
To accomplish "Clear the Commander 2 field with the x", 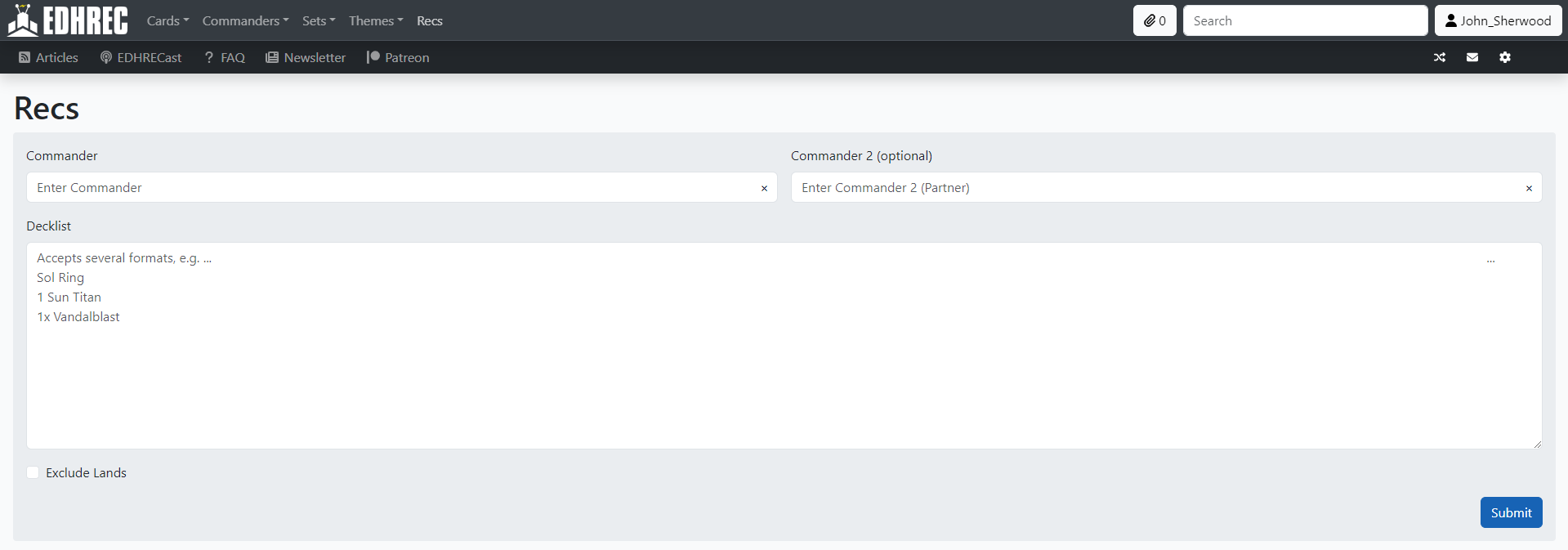I will (x=1528, y=188).
